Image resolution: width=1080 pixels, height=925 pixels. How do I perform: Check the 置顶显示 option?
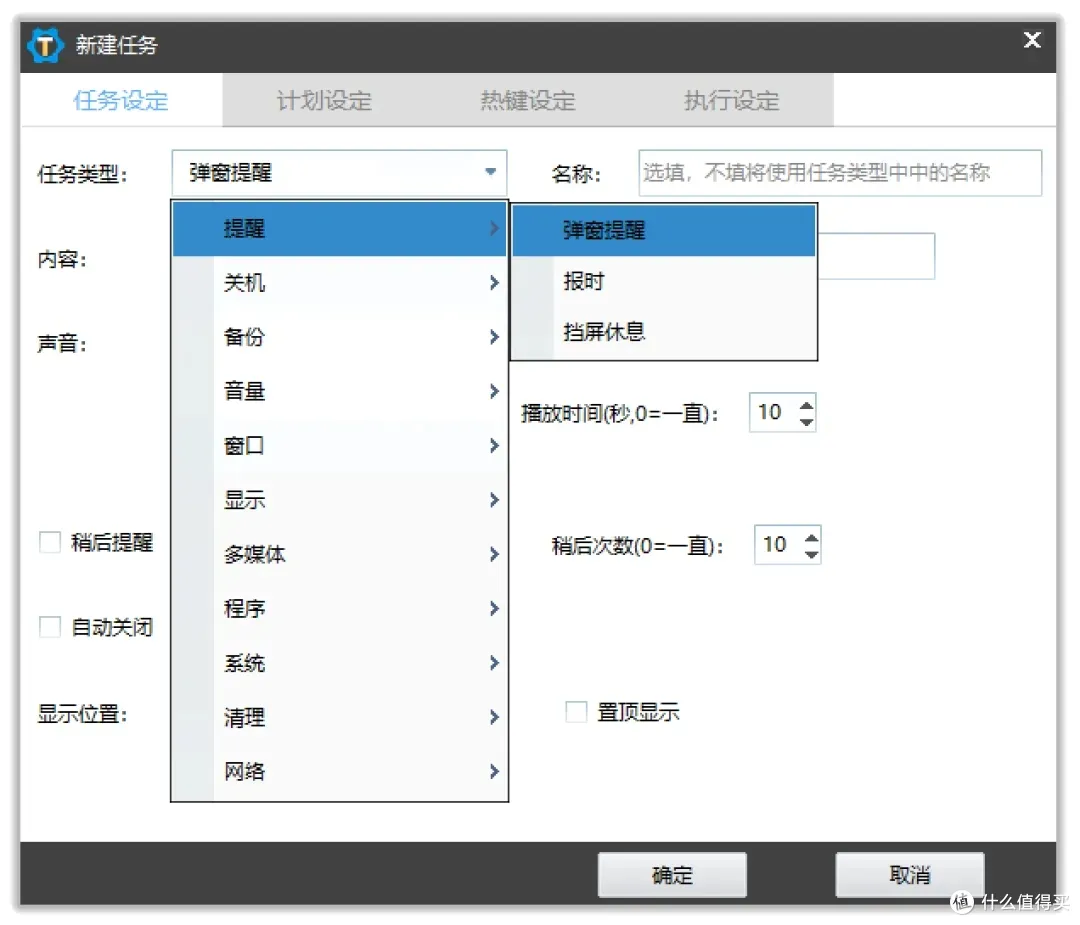[576, 711]
